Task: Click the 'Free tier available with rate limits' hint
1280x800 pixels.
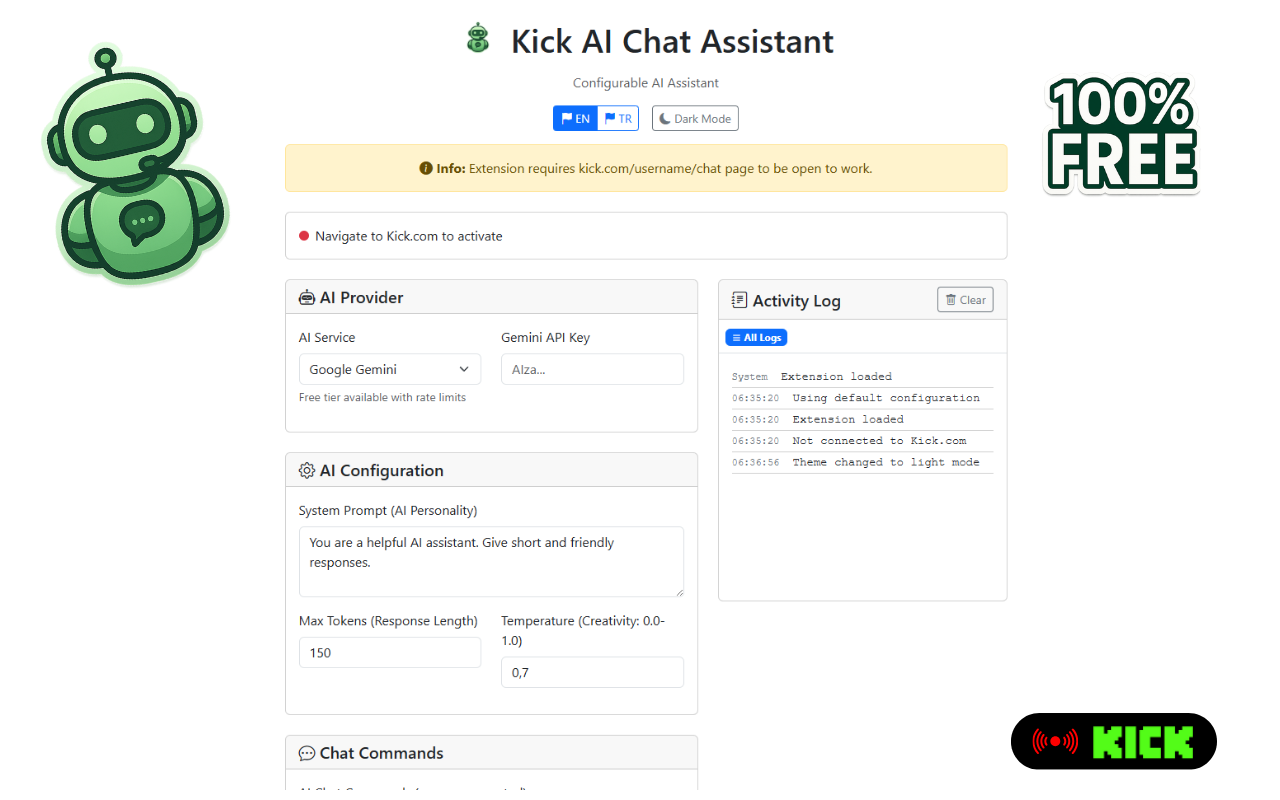Action: click(382, 397)
